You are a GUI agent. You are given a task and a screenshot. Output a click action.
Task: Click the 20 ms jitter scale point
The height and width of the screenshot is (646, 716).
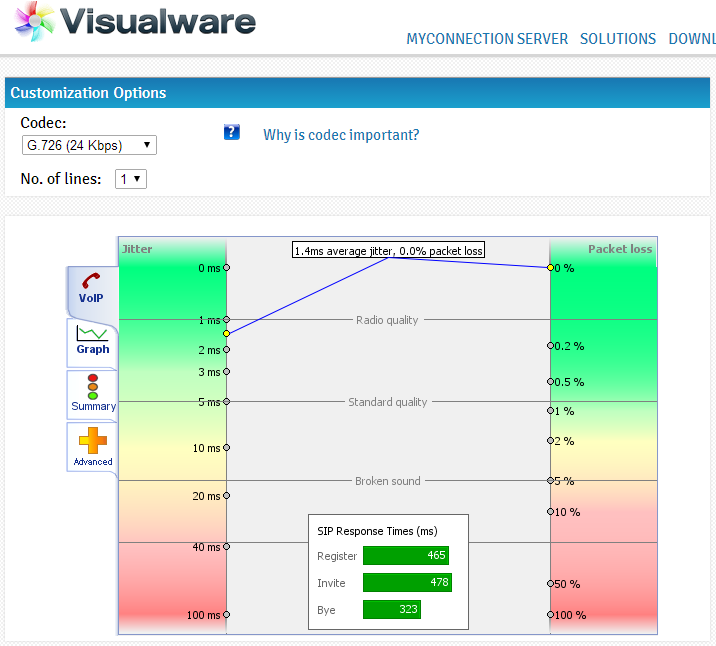(226, 495)
